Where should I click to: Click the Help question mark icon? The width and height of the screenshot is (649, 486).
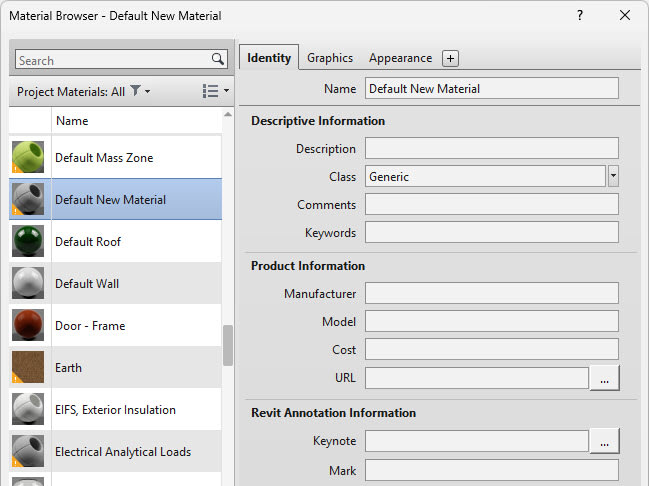(580, 16)
